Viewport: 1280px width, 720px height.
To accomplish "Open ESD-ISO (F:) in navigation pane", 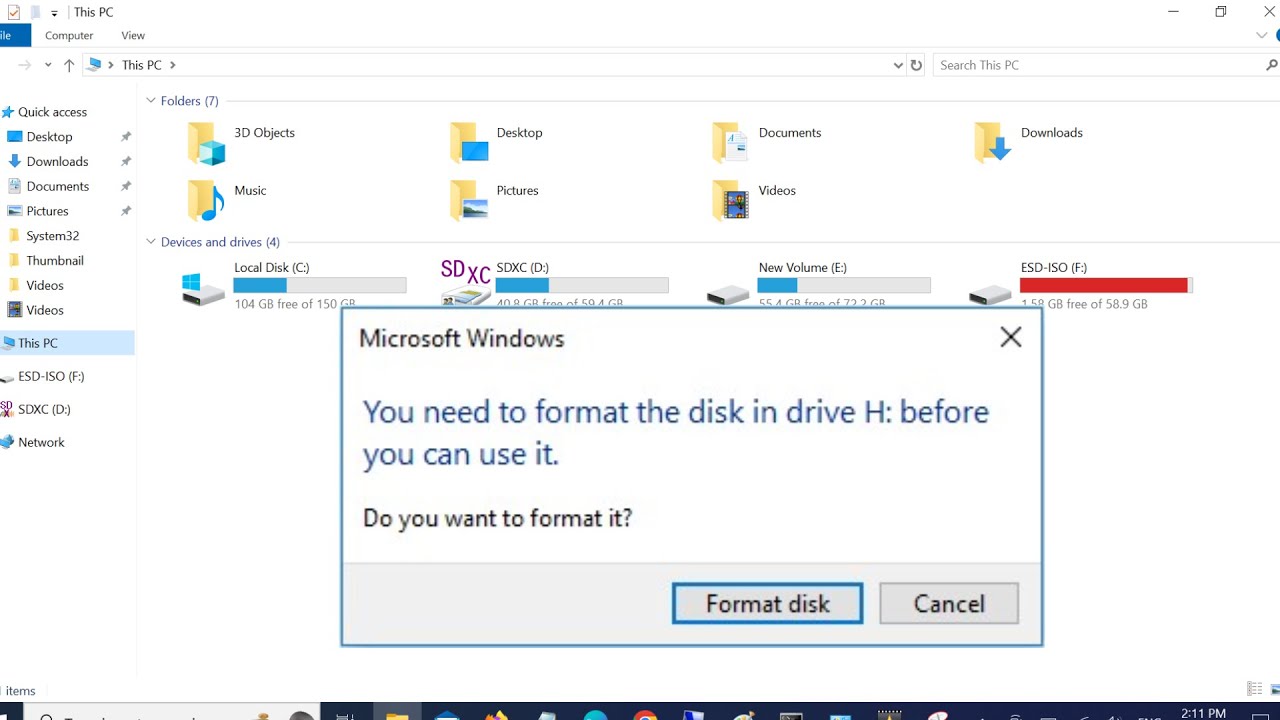I will (51, 376).
